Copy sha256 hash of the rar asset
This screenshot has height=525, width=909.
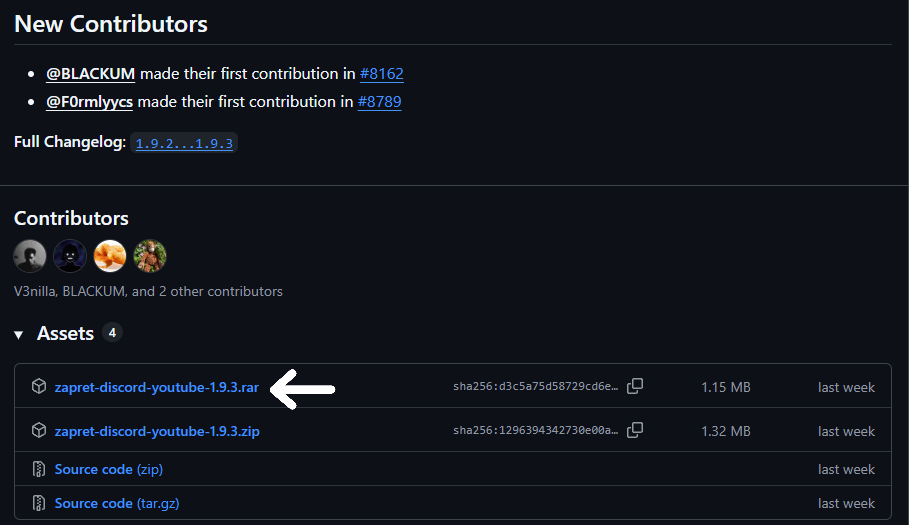pos(635,386)
